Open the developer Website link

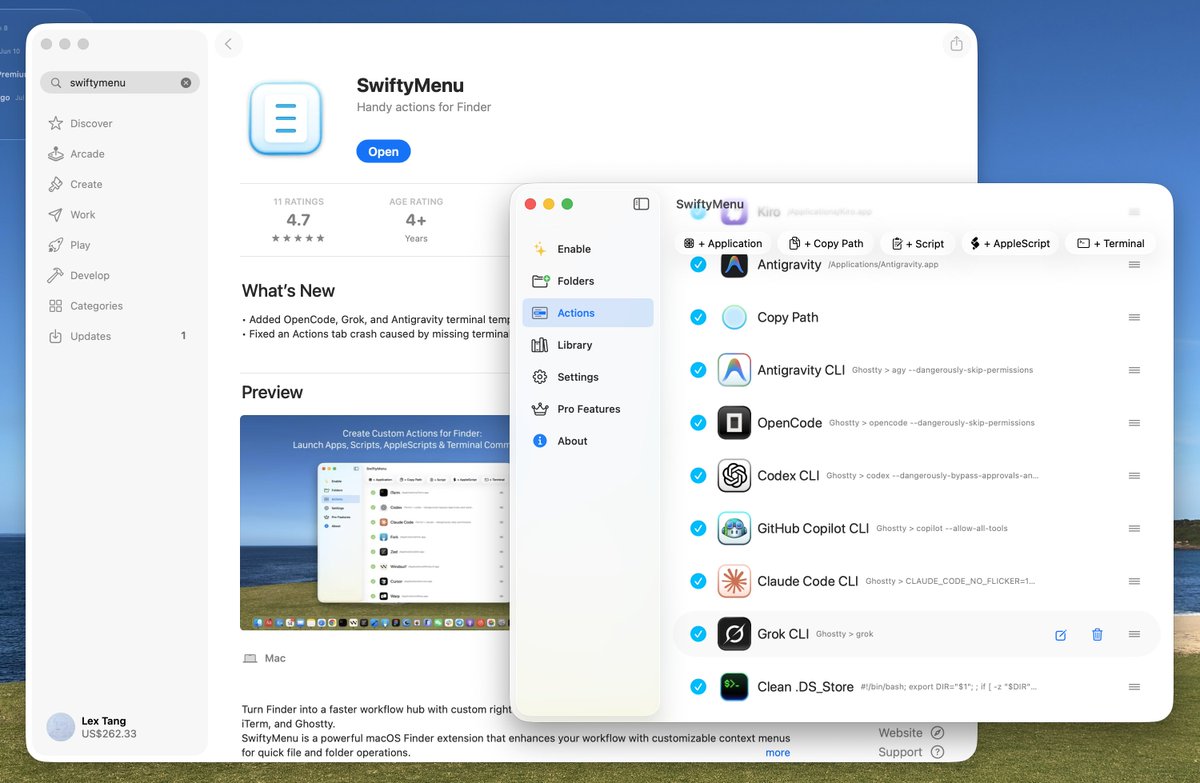[x=911, y=733]
